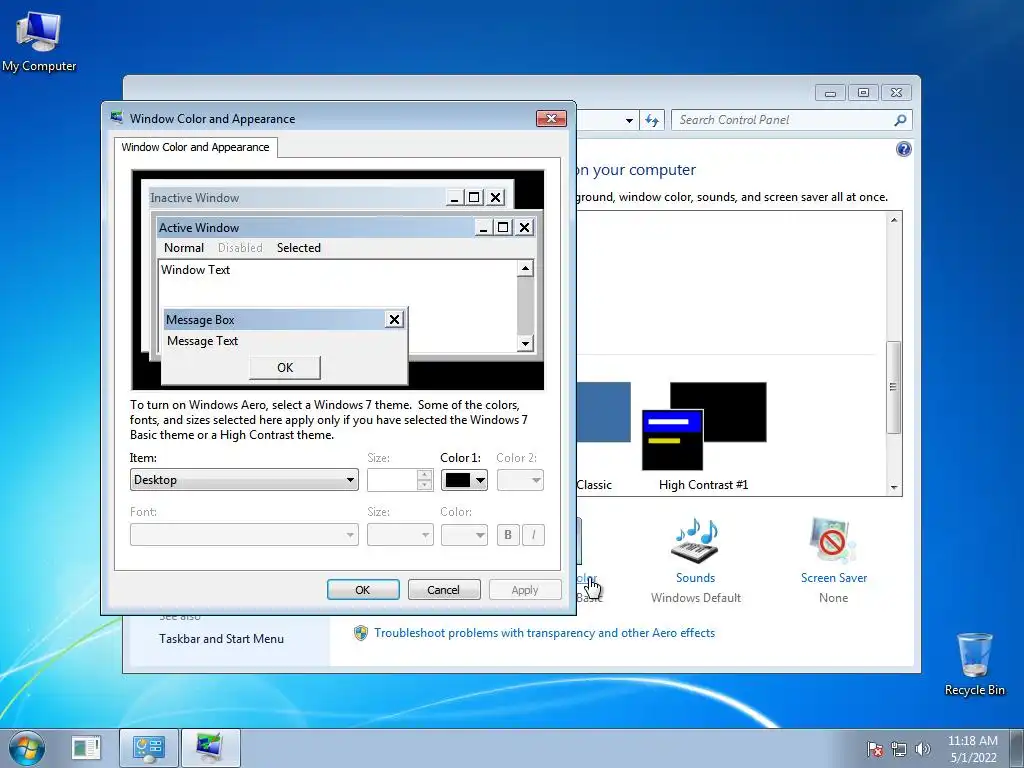Open Taskbar and Start Menu link
The width and height of the screenshot is (1024, 768).
pos(221,639)
